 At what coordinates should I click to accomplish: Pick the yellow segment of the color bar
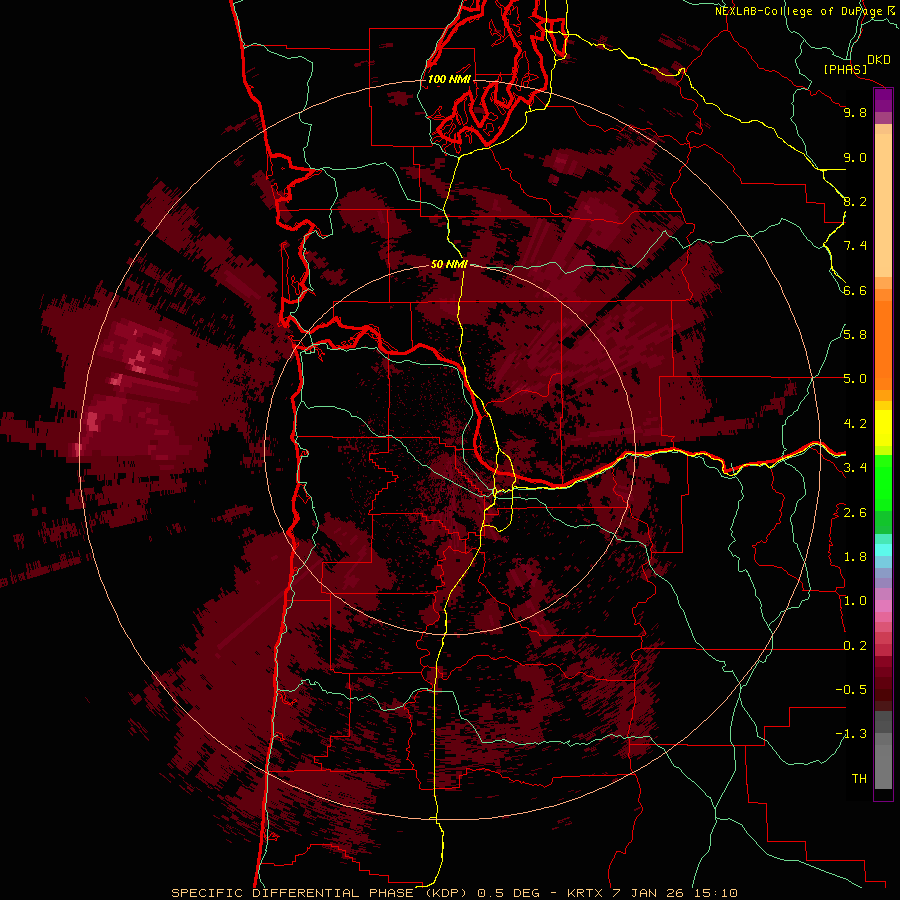[883, 428]
